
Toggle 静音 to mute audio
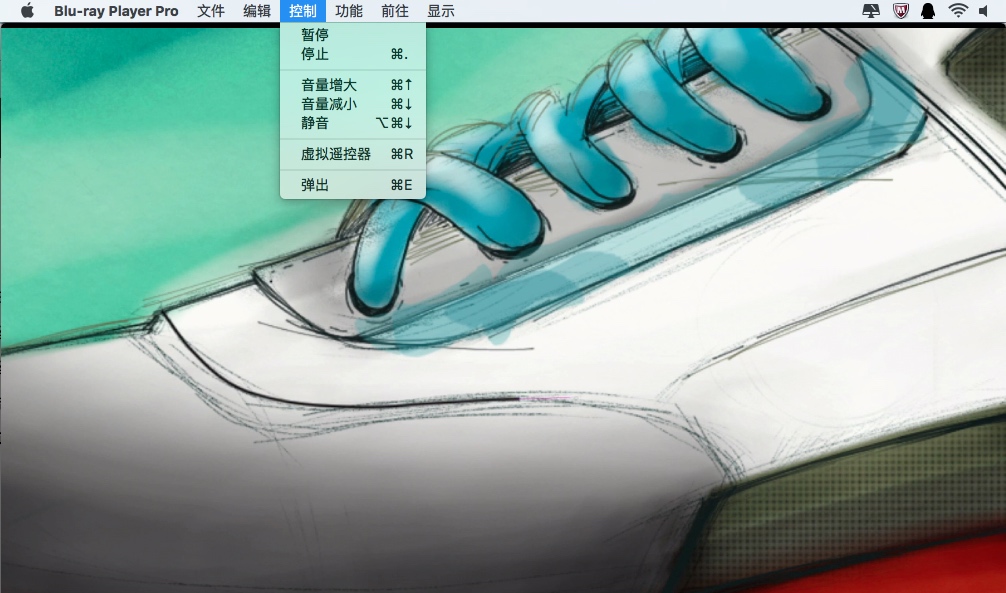315,123
